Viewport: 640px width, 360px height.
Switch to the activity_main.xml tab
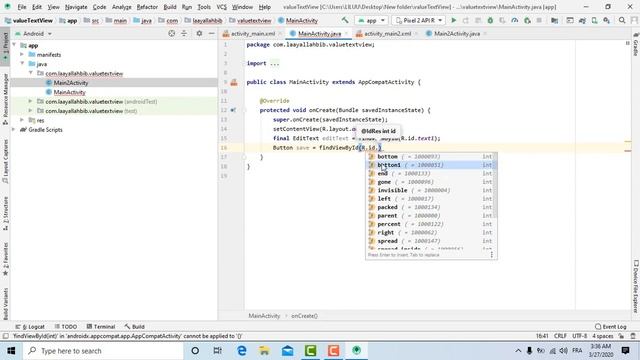[x=252, y=33]
